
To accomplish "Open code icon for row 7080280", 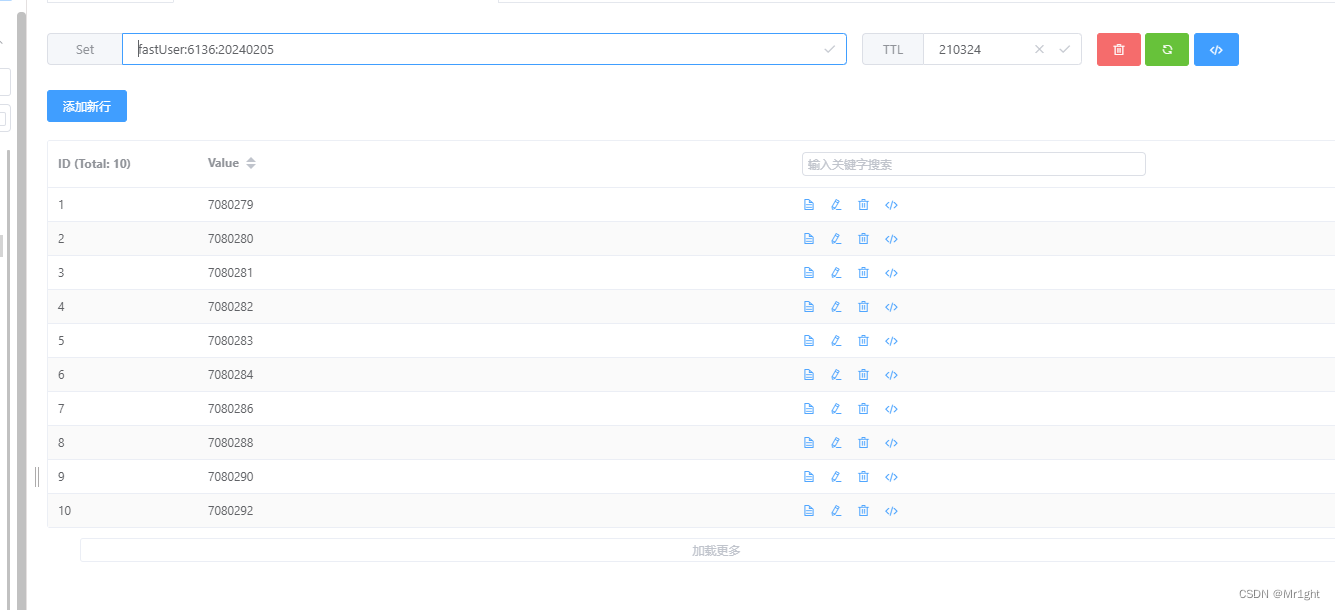I will [891, 239].
